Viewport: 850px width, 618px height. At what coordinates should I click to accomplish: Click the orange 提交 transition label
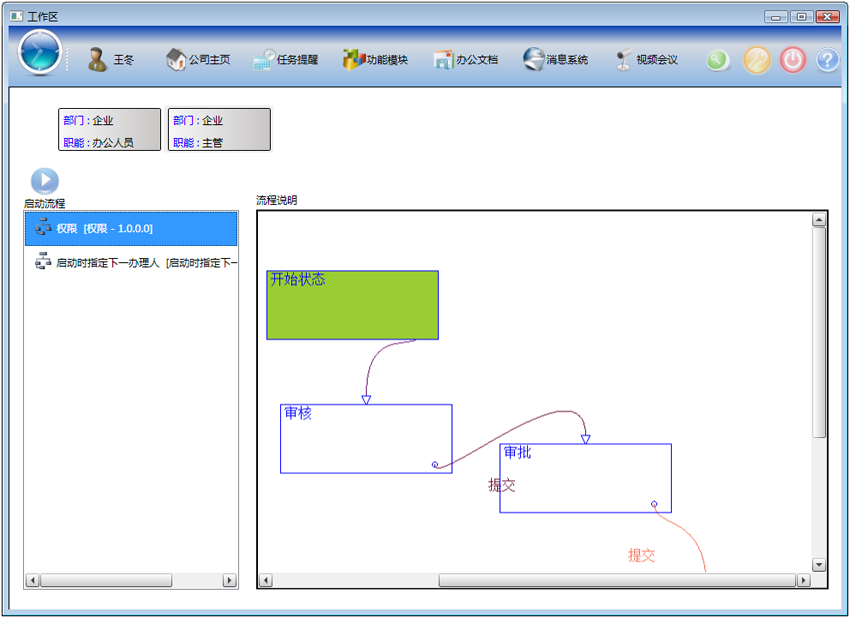click(x=641, y=555)
